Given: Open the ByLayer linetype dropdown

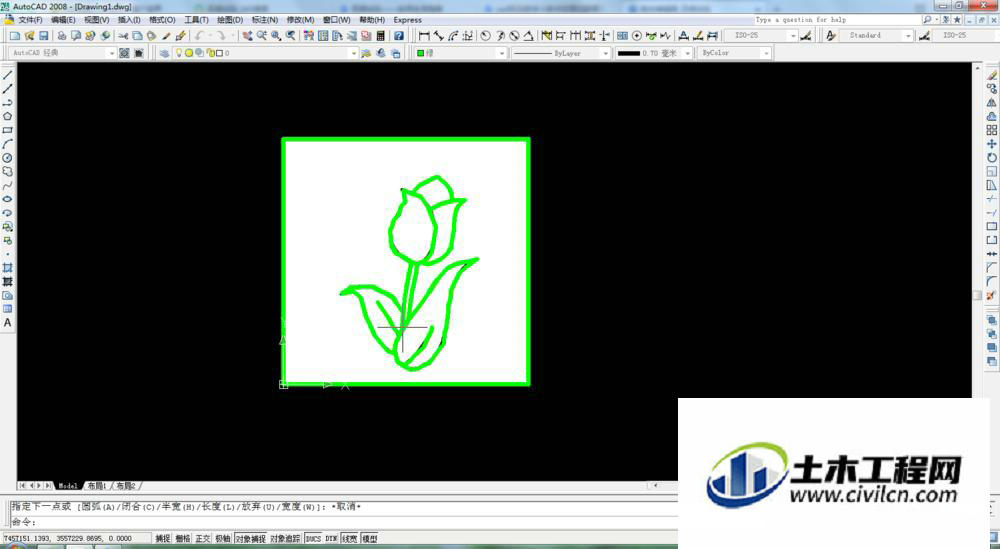Looking at the screenshot, I should coord(560,53).
